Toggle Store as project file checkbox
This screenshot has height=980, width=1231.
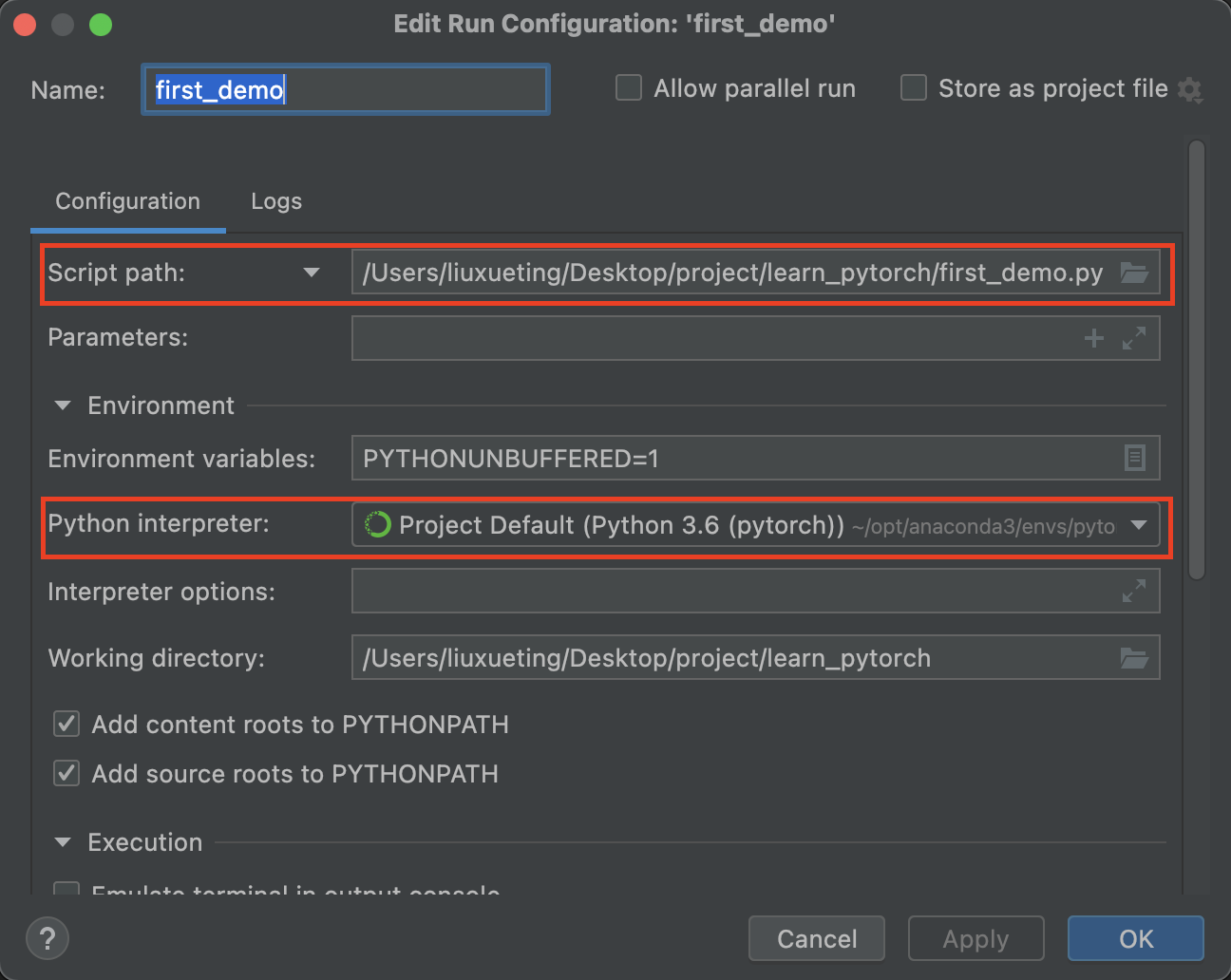[914, 88]
